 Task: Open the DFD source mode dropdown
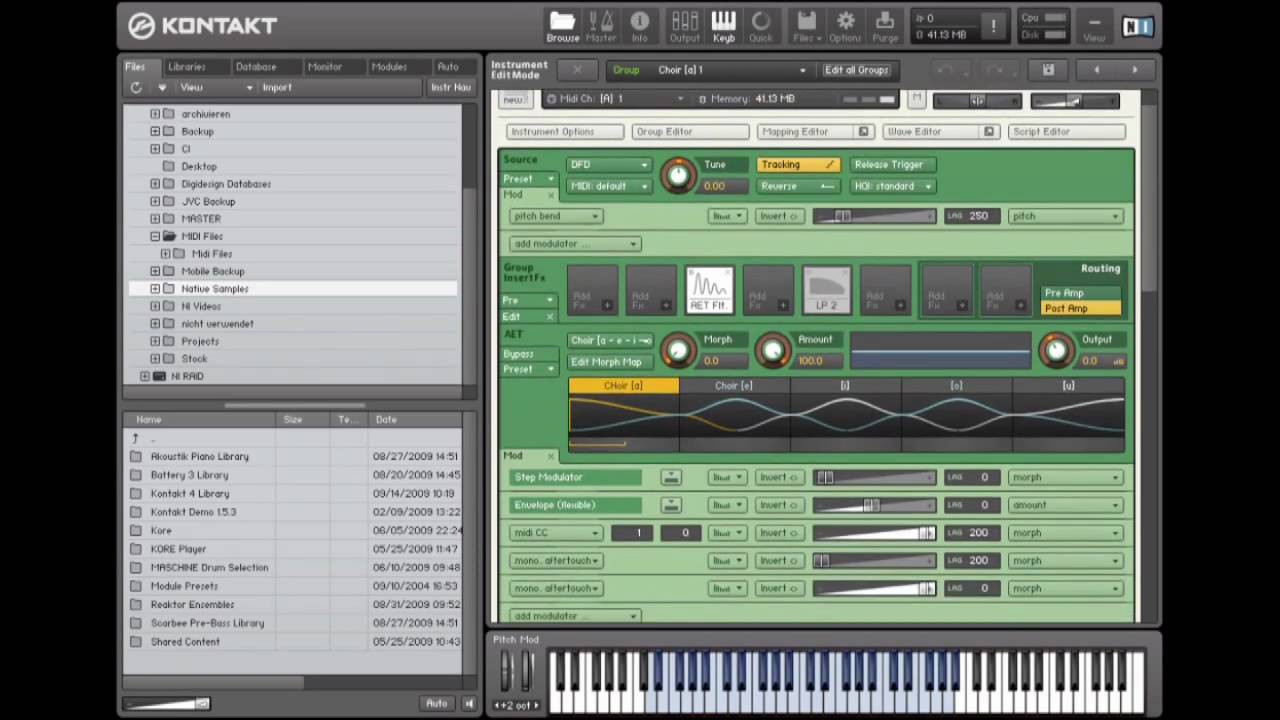tap(609, 165)
